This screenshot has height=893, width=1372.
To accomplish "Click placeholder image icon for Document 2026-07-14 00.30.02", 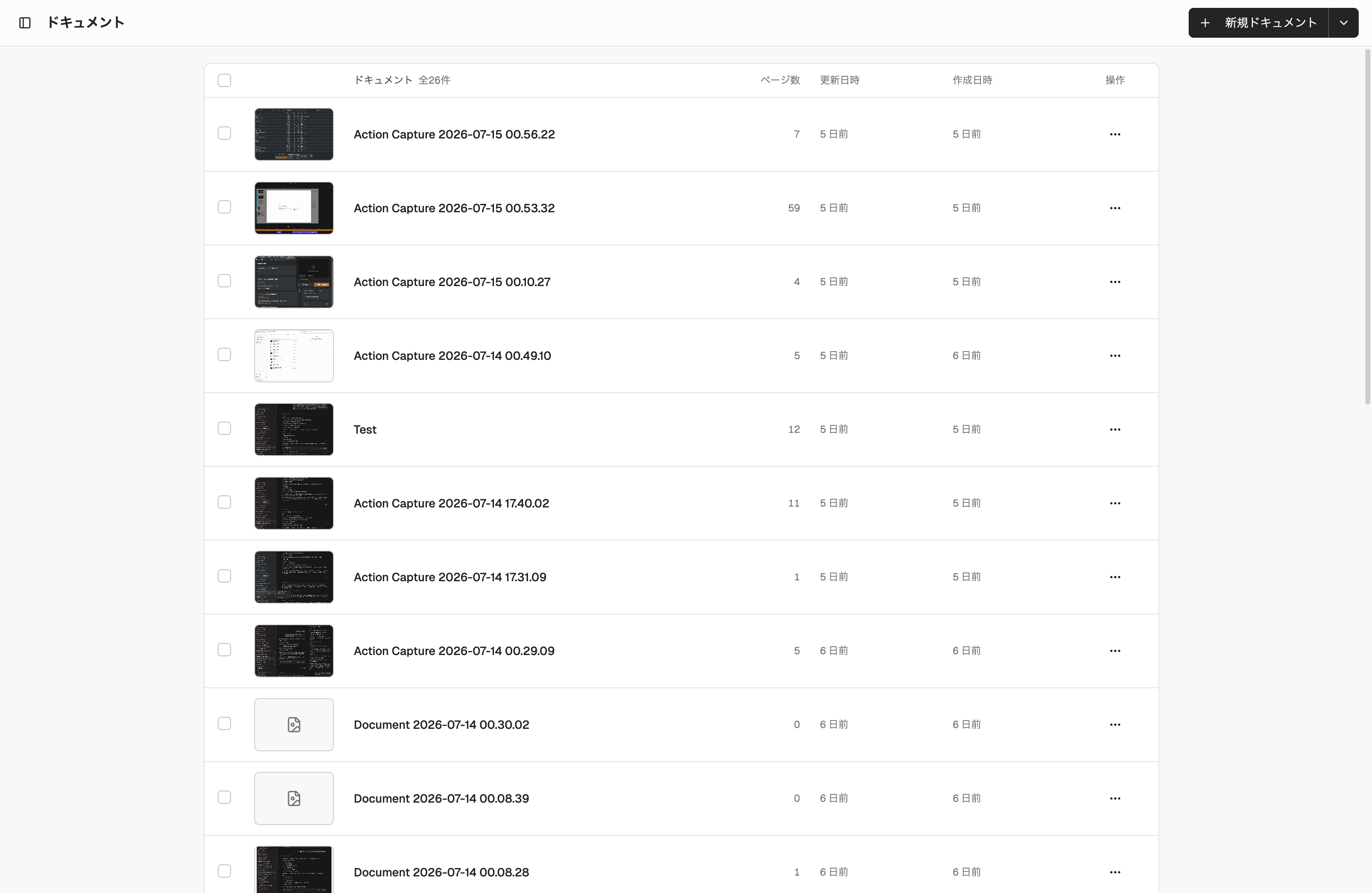I will (x=294, y=724).
